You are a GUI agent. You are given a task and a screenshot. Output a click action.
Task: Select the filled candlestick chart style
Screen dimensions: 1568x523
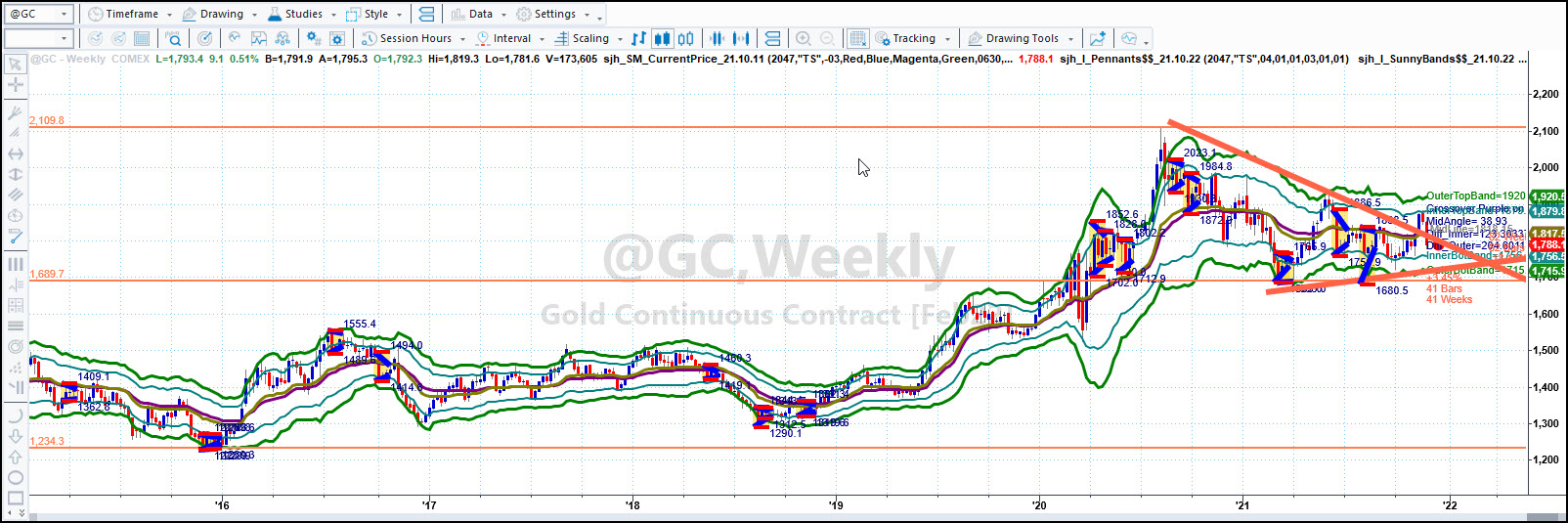tap(662, 38)
